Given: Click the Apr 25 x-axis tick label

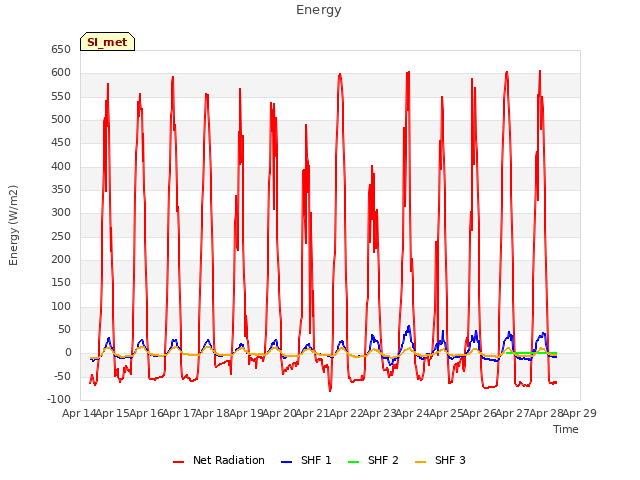Looking at the screenshot, I should (x=446, y=413).
